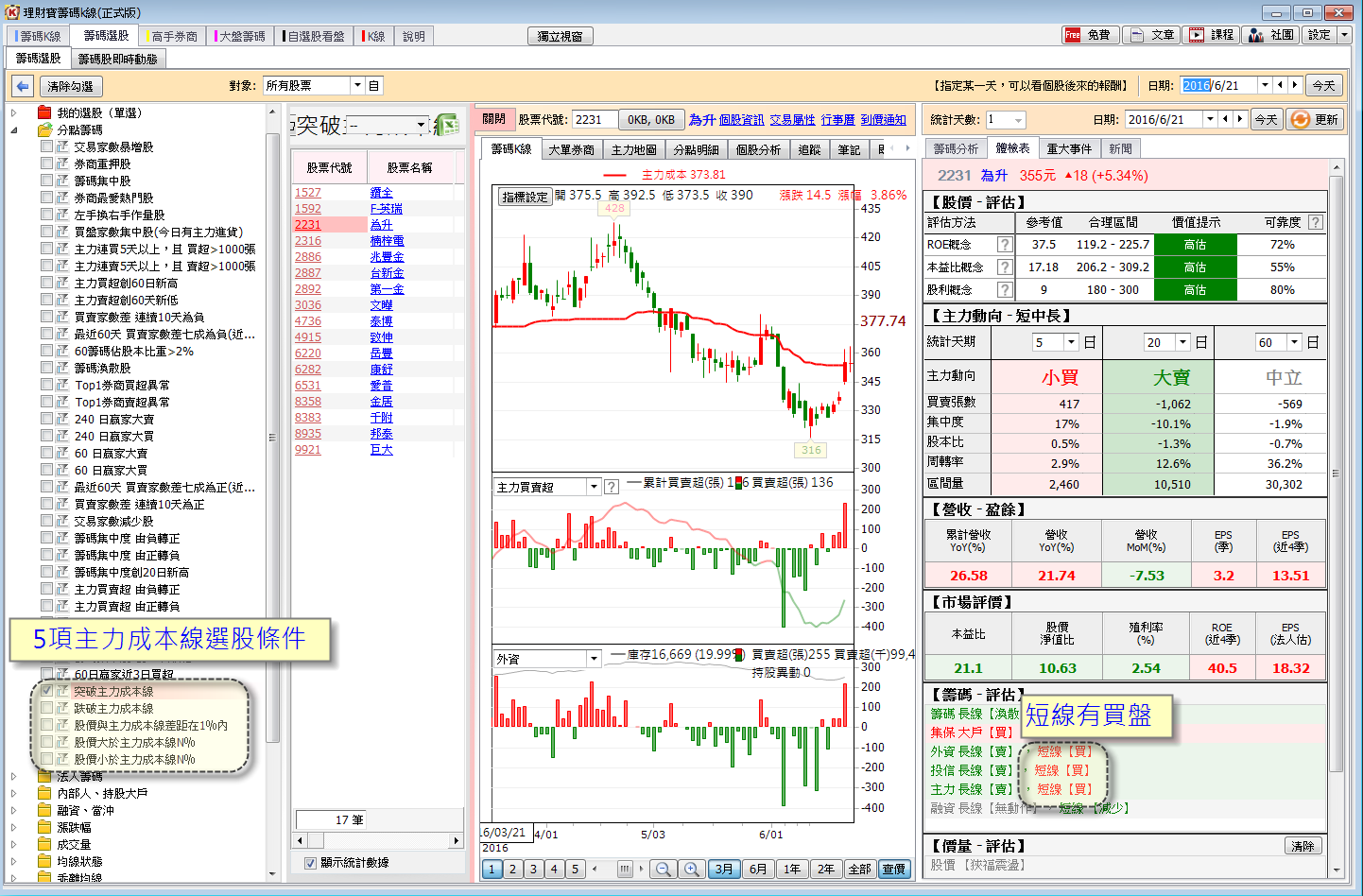
Task: Go to the next day in the top date field
Action: tap(1295, 85)
